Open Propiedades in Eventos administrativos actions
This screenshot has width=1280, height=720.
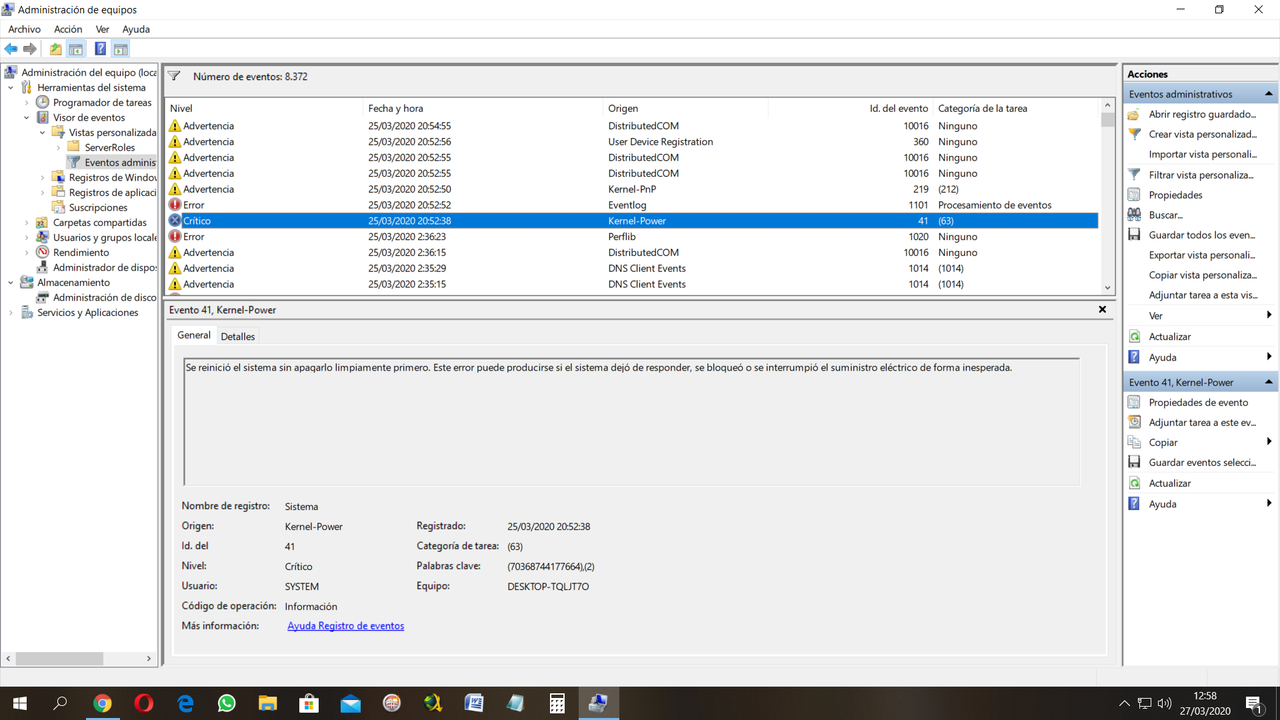click(1175, 195)
